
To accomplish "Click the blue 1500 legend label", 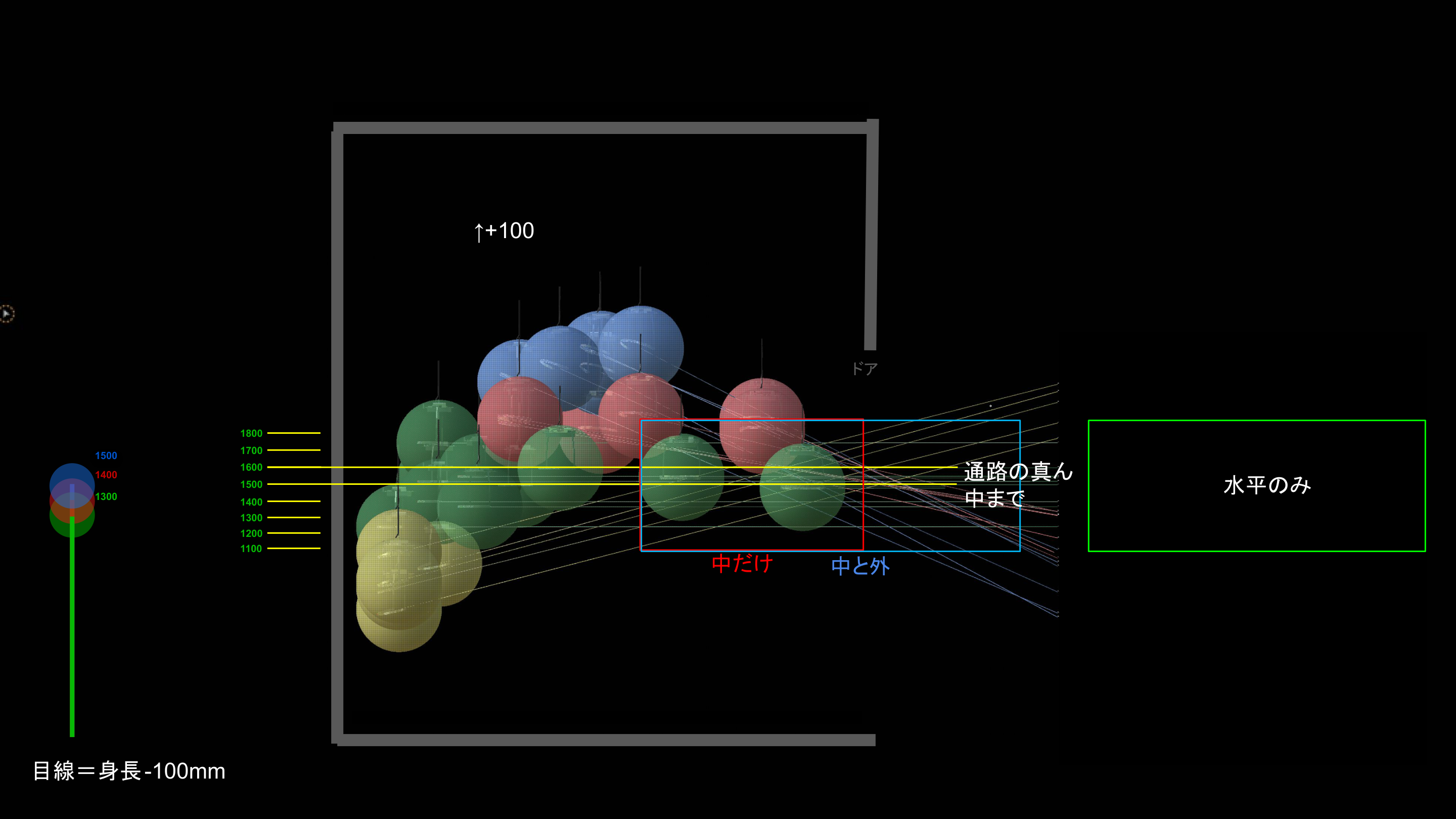I will [106, 456].
